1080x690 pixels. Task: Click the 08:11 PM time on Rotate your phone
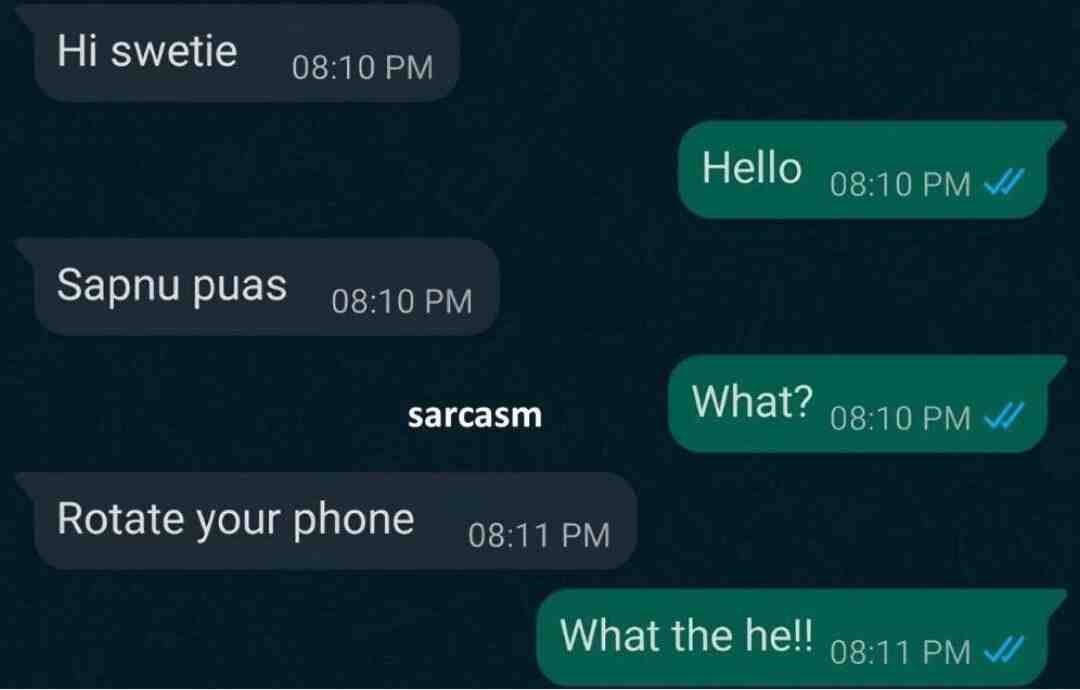(x=539, y=535)
